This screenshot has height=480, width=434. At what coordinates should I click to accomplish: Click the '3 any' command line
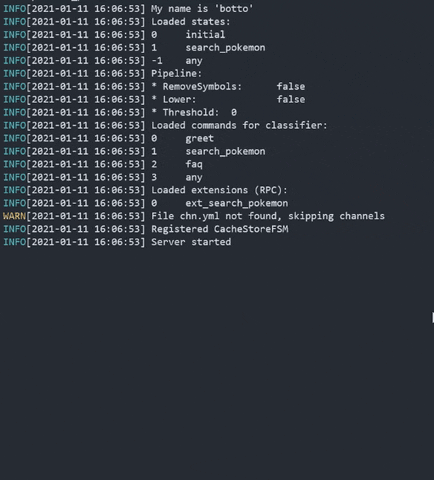(177, 177)
